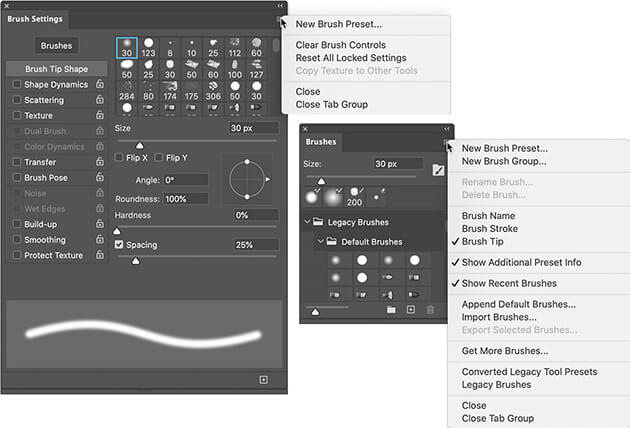Click the lock icon next to Smoothing

pos(100,240)
